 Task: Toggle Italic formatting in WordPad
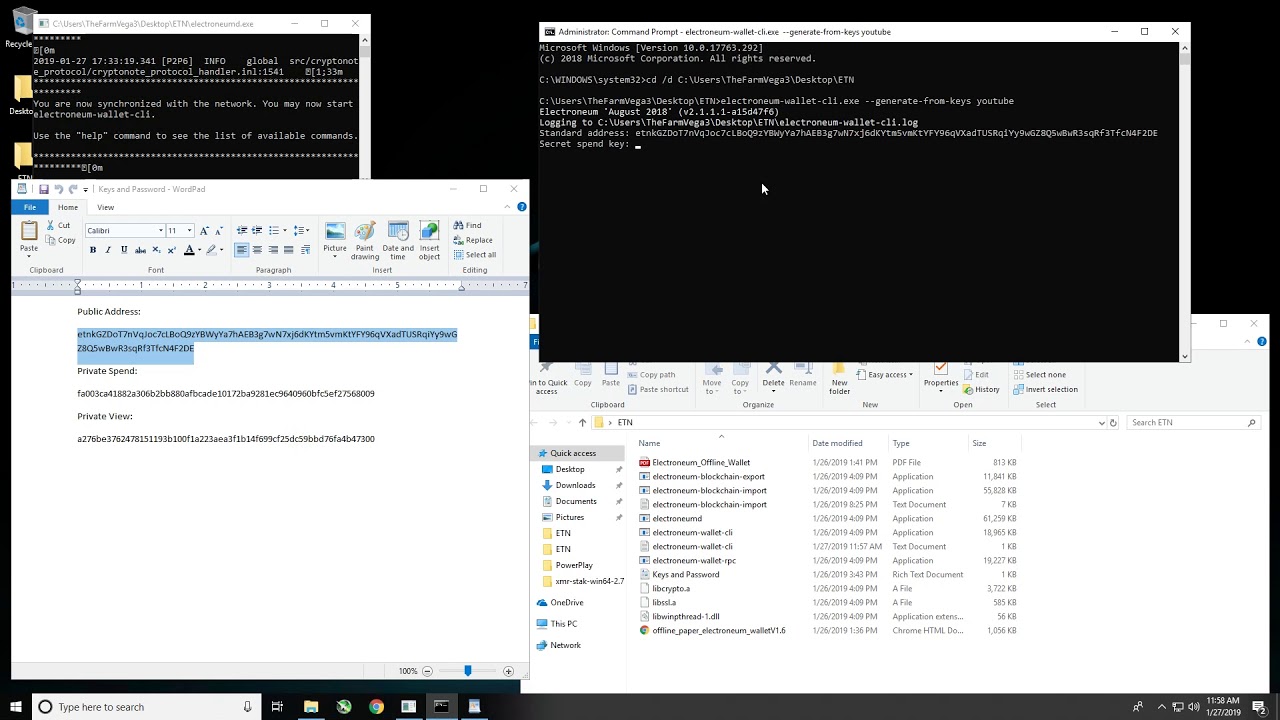point(108,250)
